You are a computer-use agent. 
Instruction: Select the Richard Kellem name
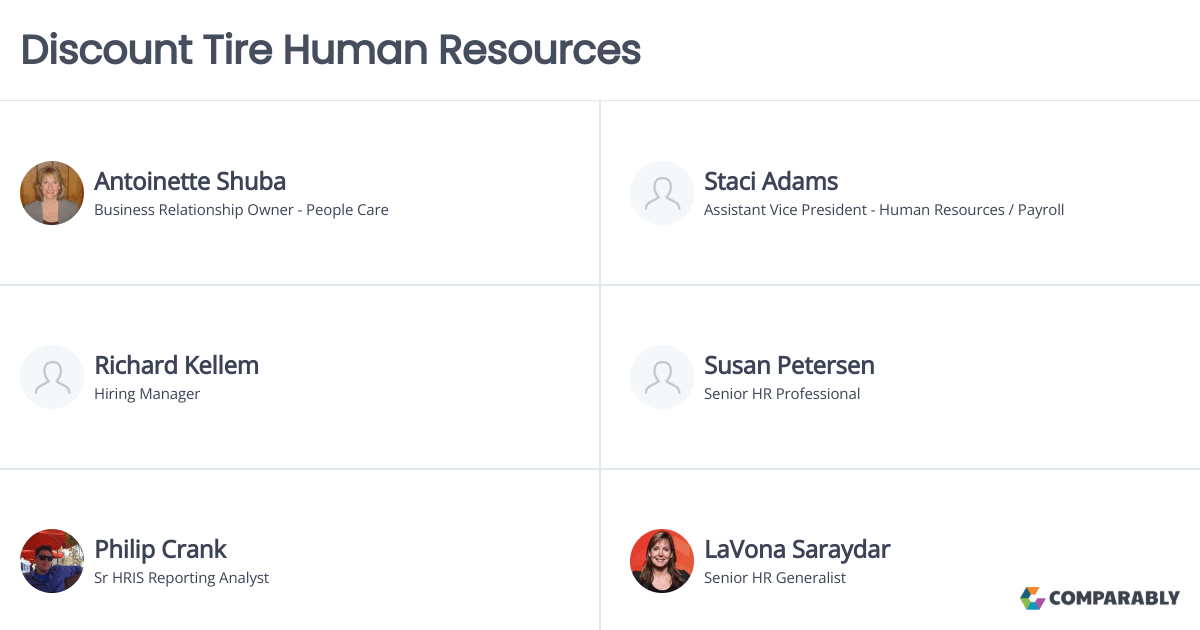(177, 365)
